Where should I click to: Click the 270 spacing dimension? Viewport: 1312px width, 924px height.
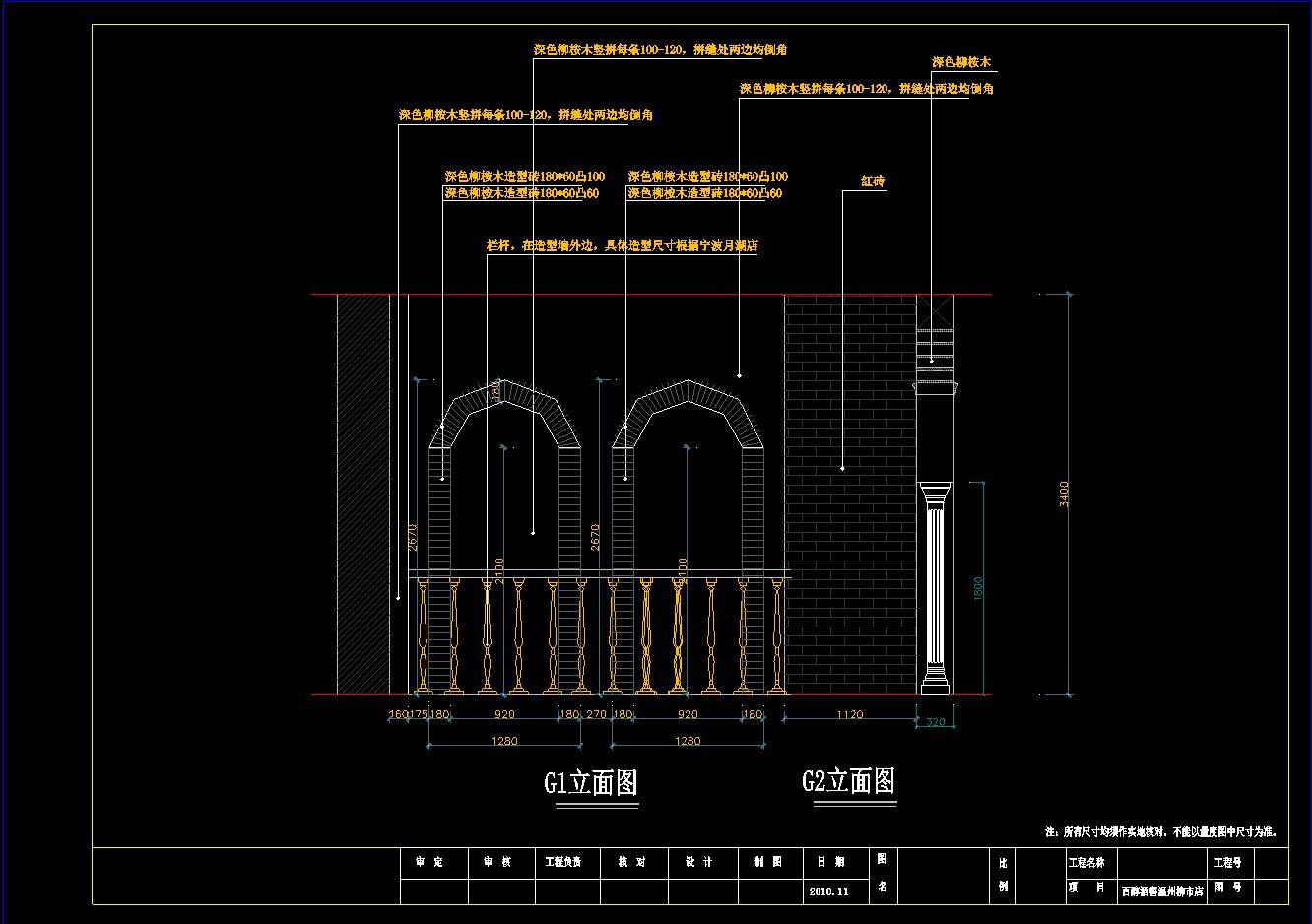point(596,714)
